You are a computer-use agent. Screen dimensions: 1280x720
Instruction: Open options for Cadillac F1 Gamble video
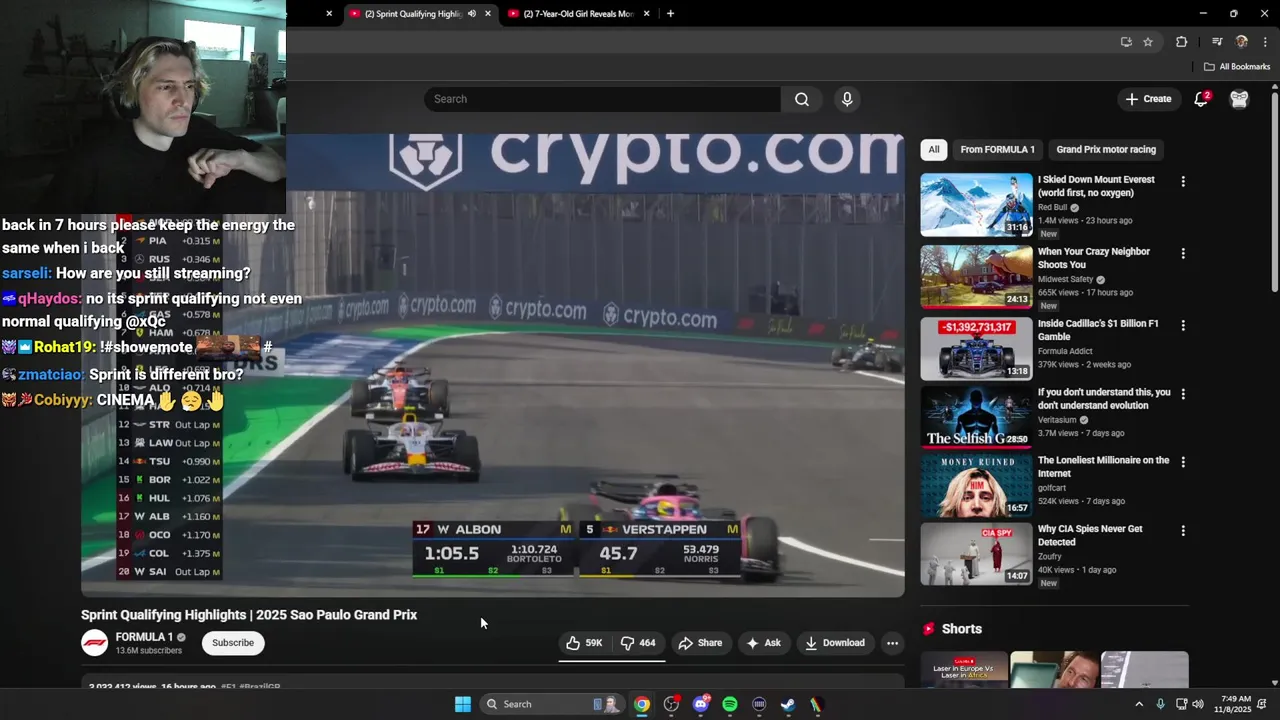pos(1183,326)
